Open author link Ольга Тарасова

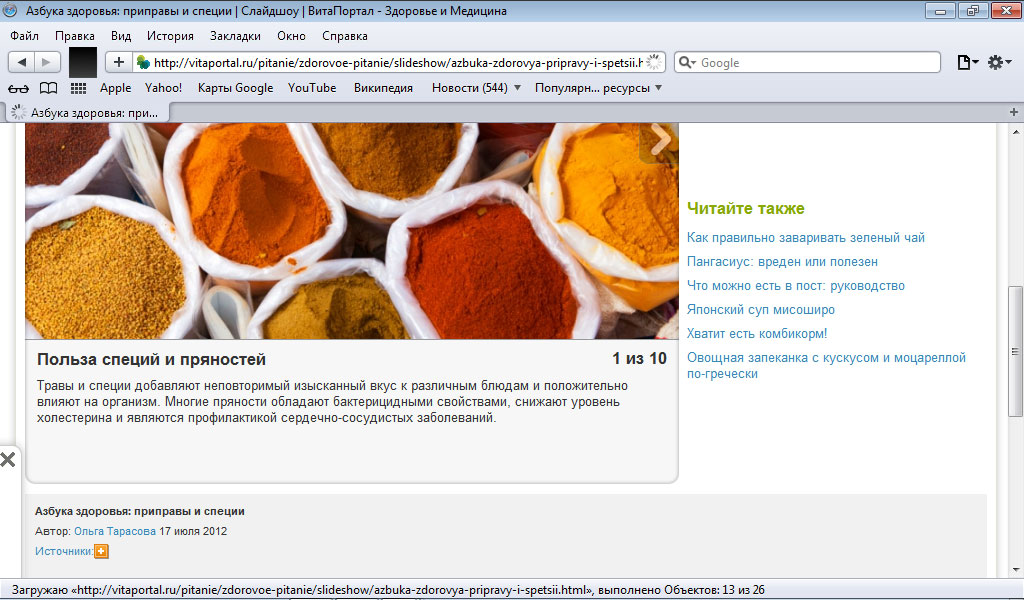tap(115, 531)
